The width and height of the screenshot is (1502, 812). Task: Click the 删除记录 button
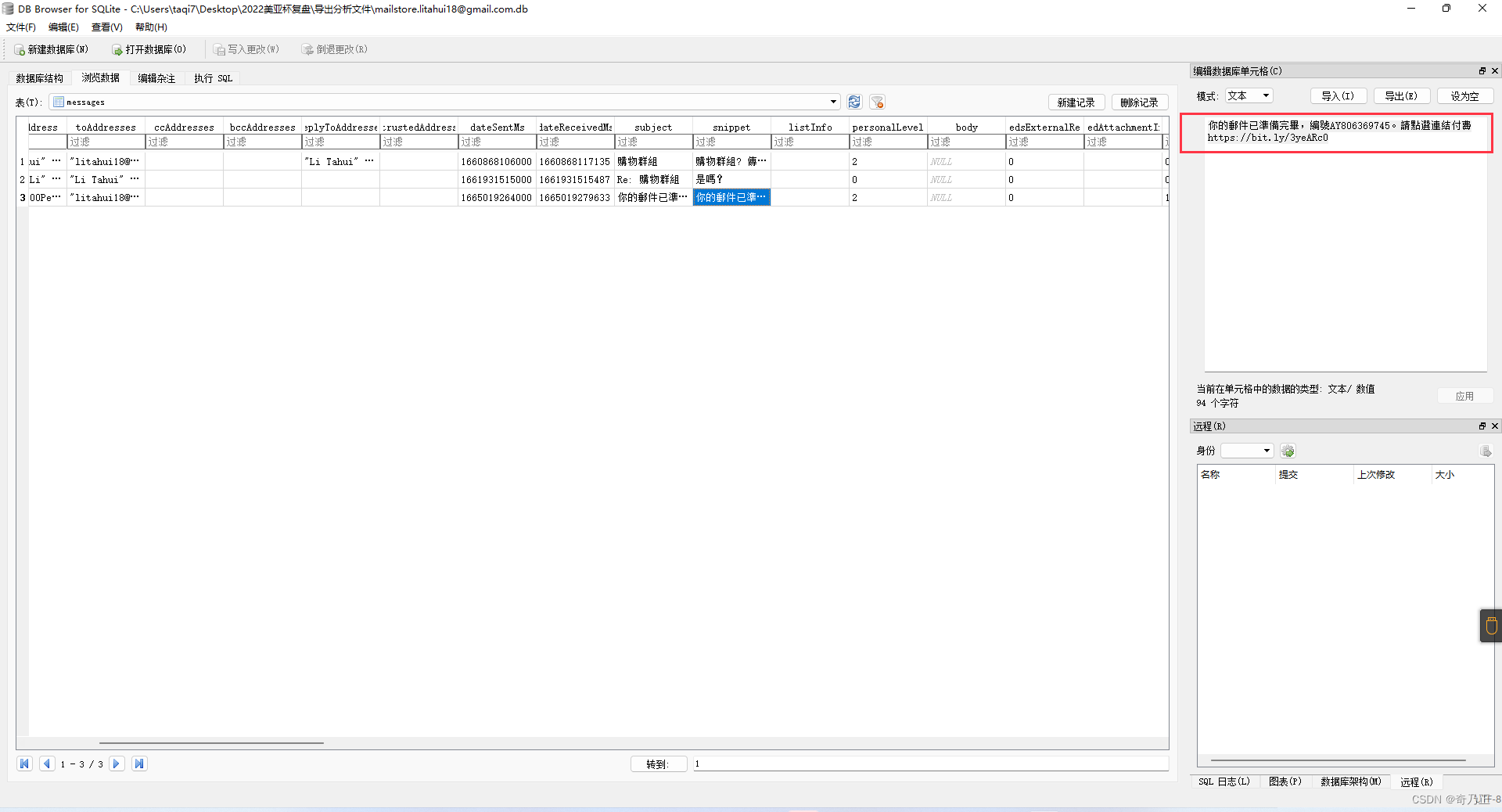(x=1139, y=102)
